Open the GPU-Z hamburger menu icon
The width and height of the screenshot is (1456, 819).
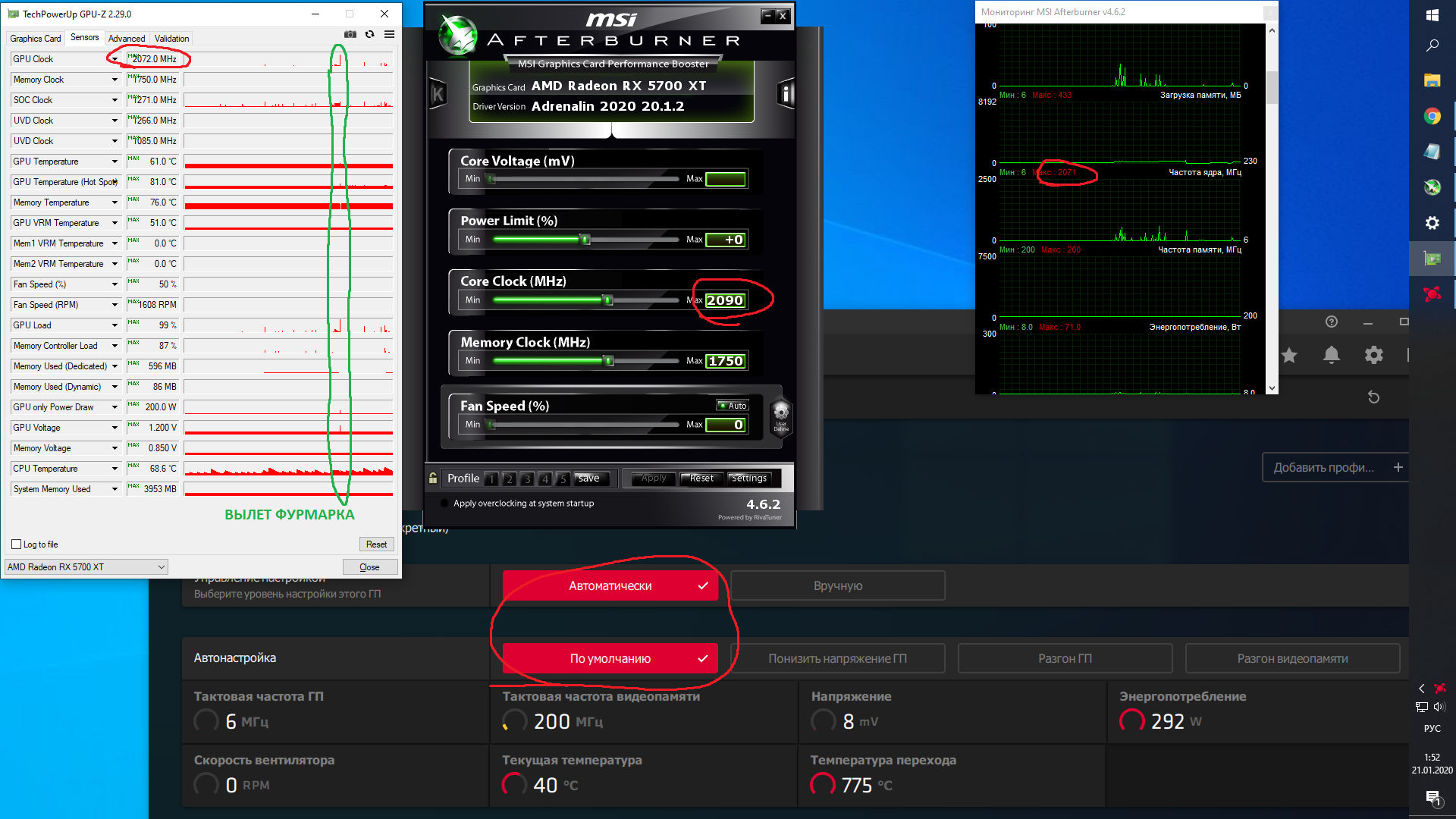(x=389, y=34)
